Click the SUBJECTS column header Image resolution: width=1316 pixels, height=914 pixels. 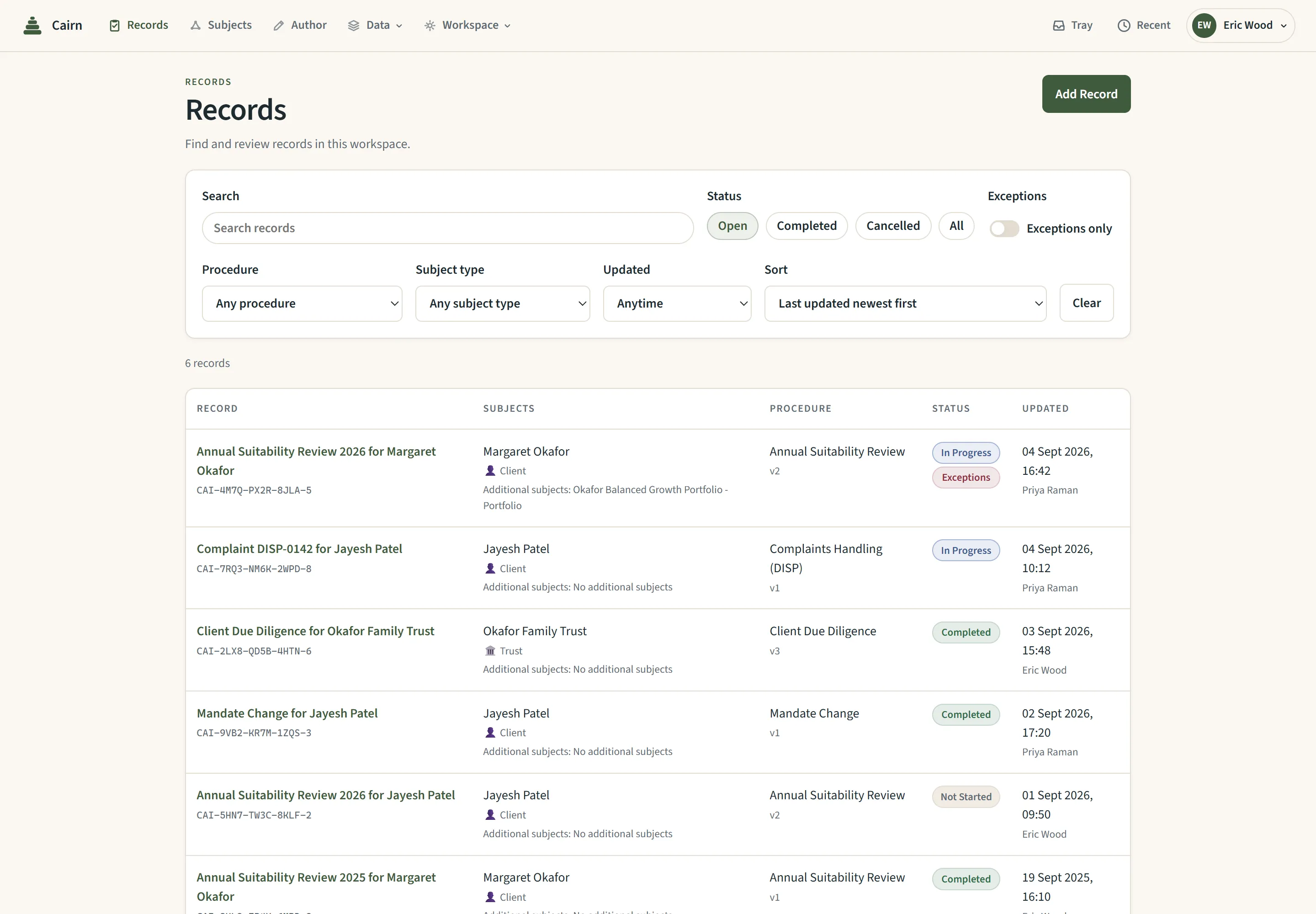[509, 408]
